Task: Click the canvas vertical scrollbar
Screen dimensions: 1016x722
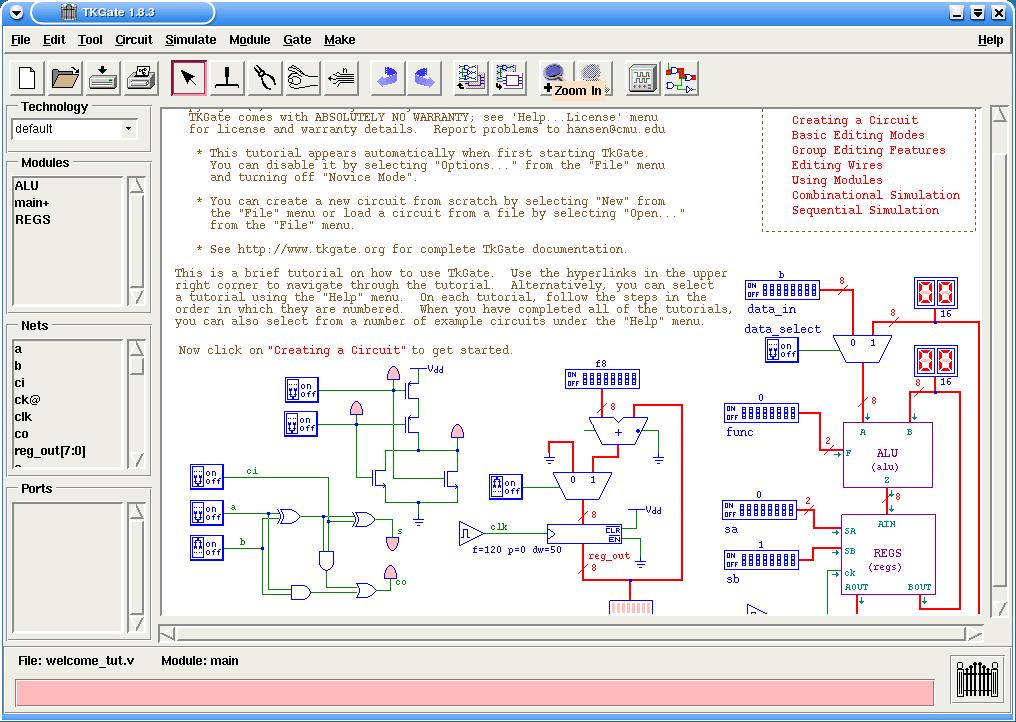Action: tap(1000, 361)
